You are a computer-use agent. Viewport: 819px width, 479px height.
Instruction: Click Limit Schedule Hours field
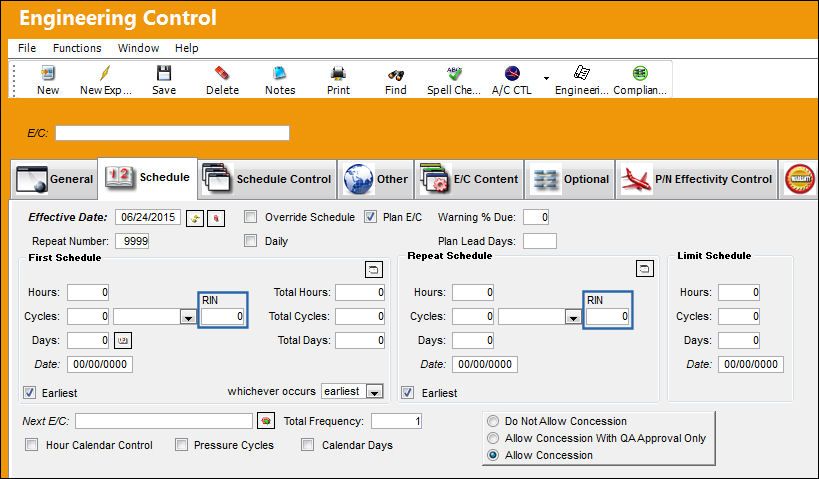point(739,293)
